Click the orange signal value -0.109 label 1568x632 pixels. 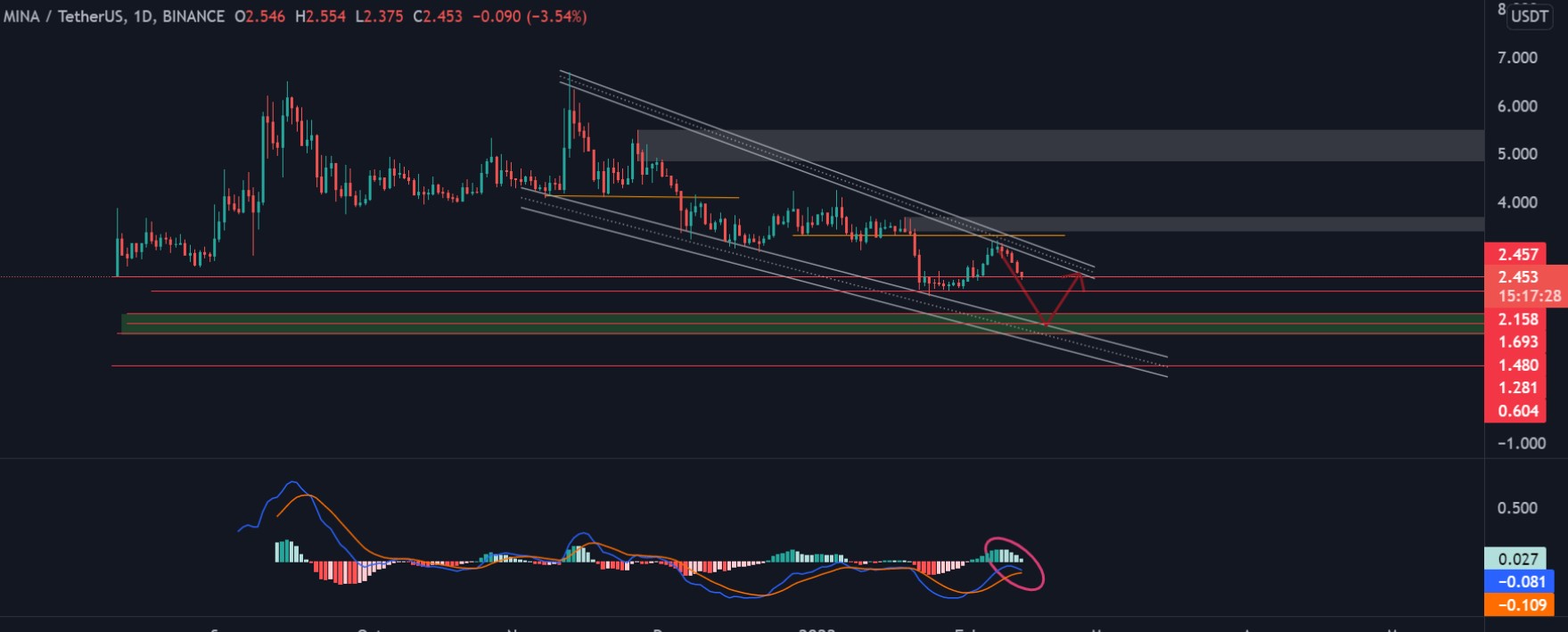coord(1522,605)
